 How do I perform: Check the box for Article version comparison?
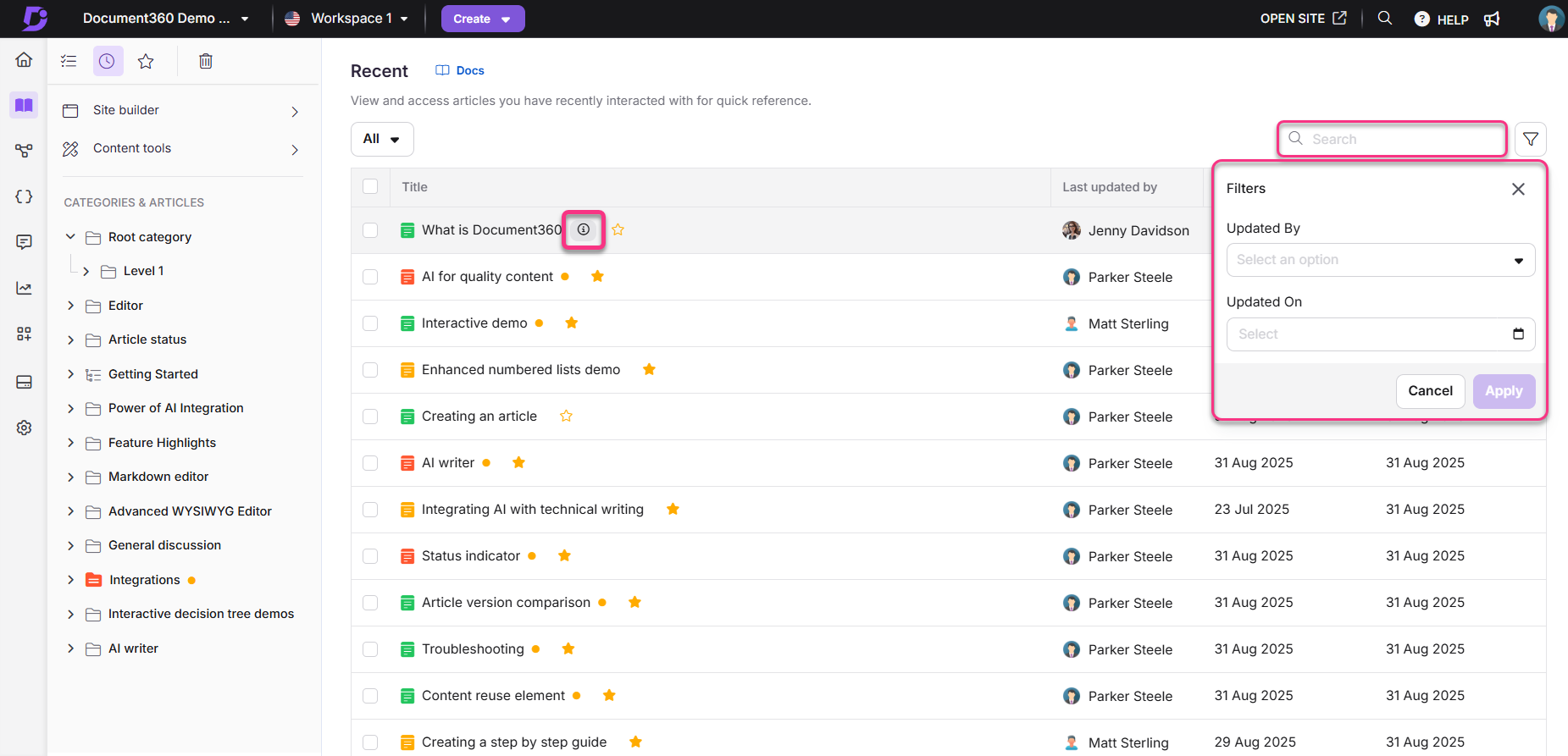tap(370, 602)
